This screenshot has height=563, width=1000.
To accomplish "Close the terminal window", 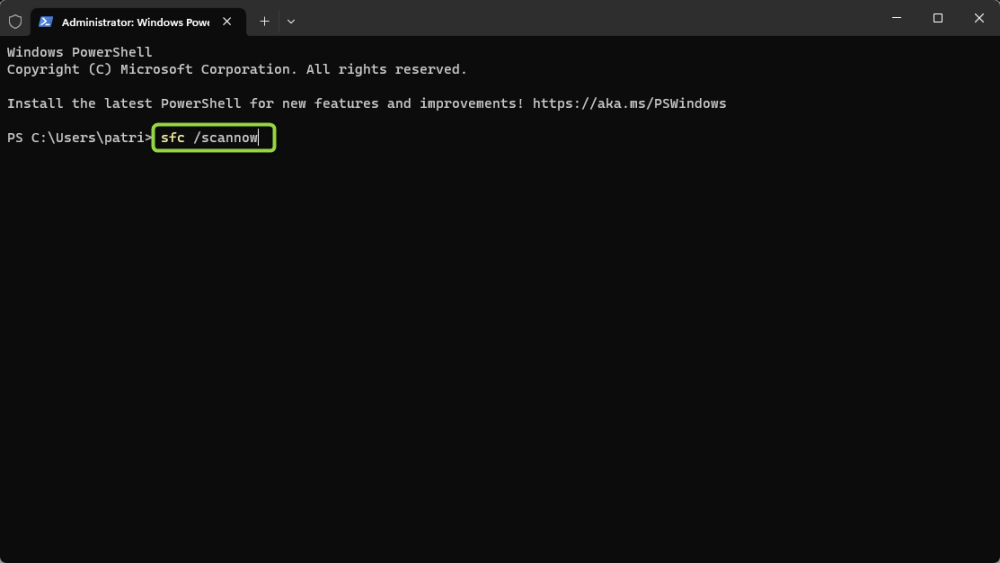I will pos(977,18).
